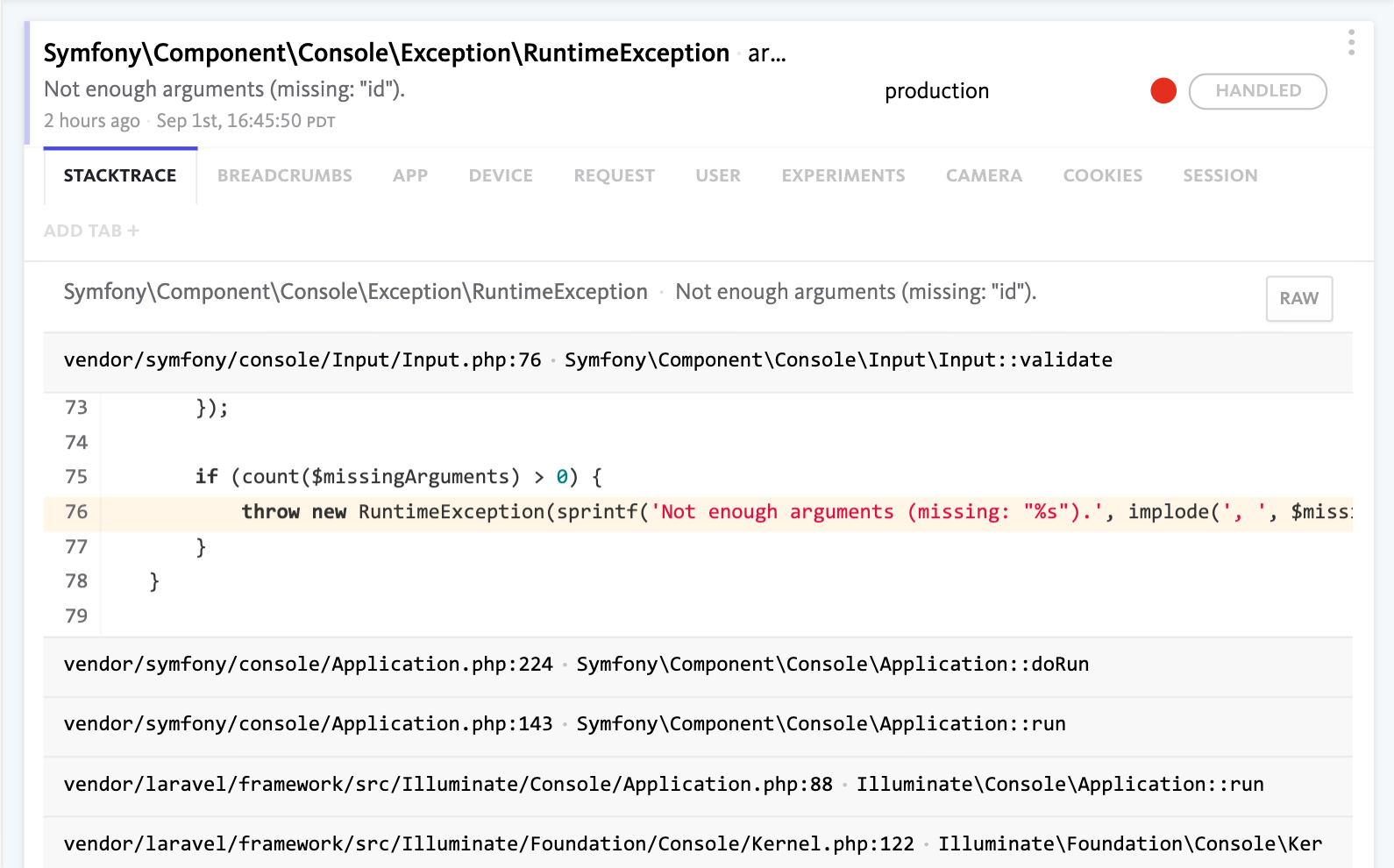Click the '2 hours ago' text
The image size is (1394, 868).
pos(92,121)
